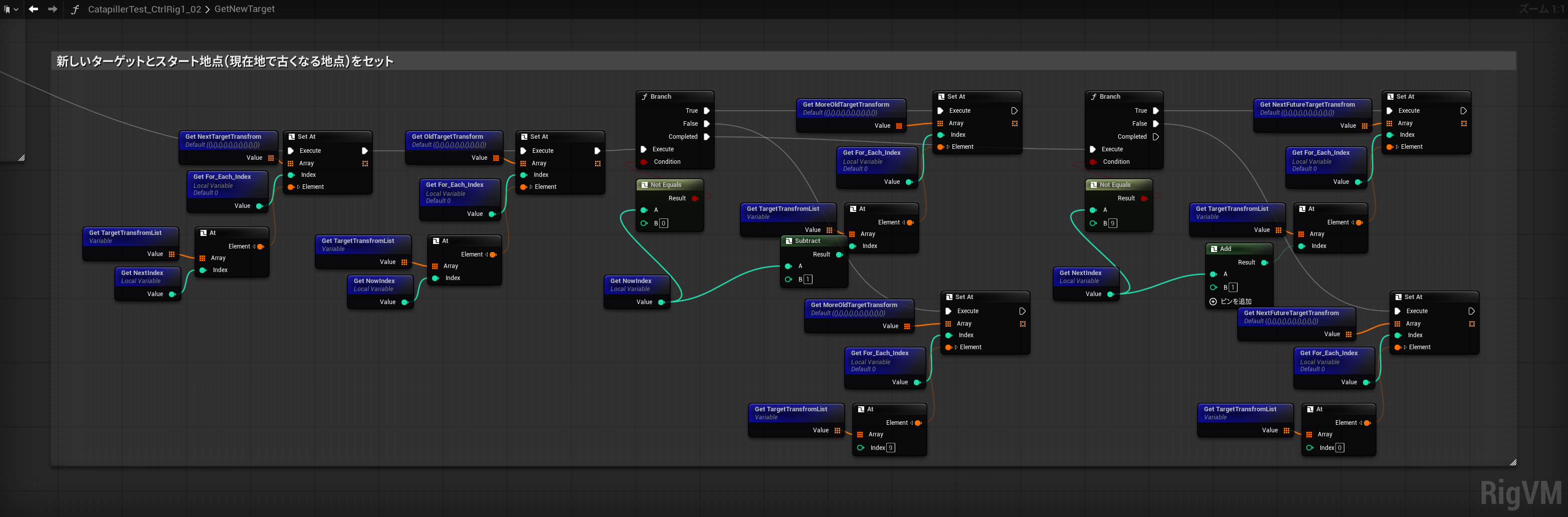Screen dimensions: 1568x517
Task: Select the Get NowIndex node feeding Subtract
Action: (x=637, y=292)
